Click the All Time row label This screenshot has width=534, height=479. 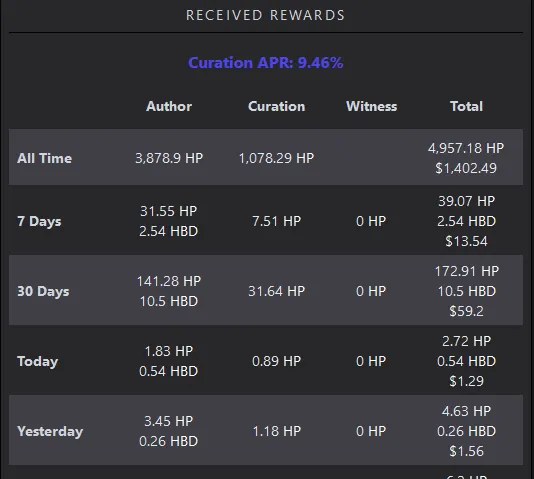45,158
